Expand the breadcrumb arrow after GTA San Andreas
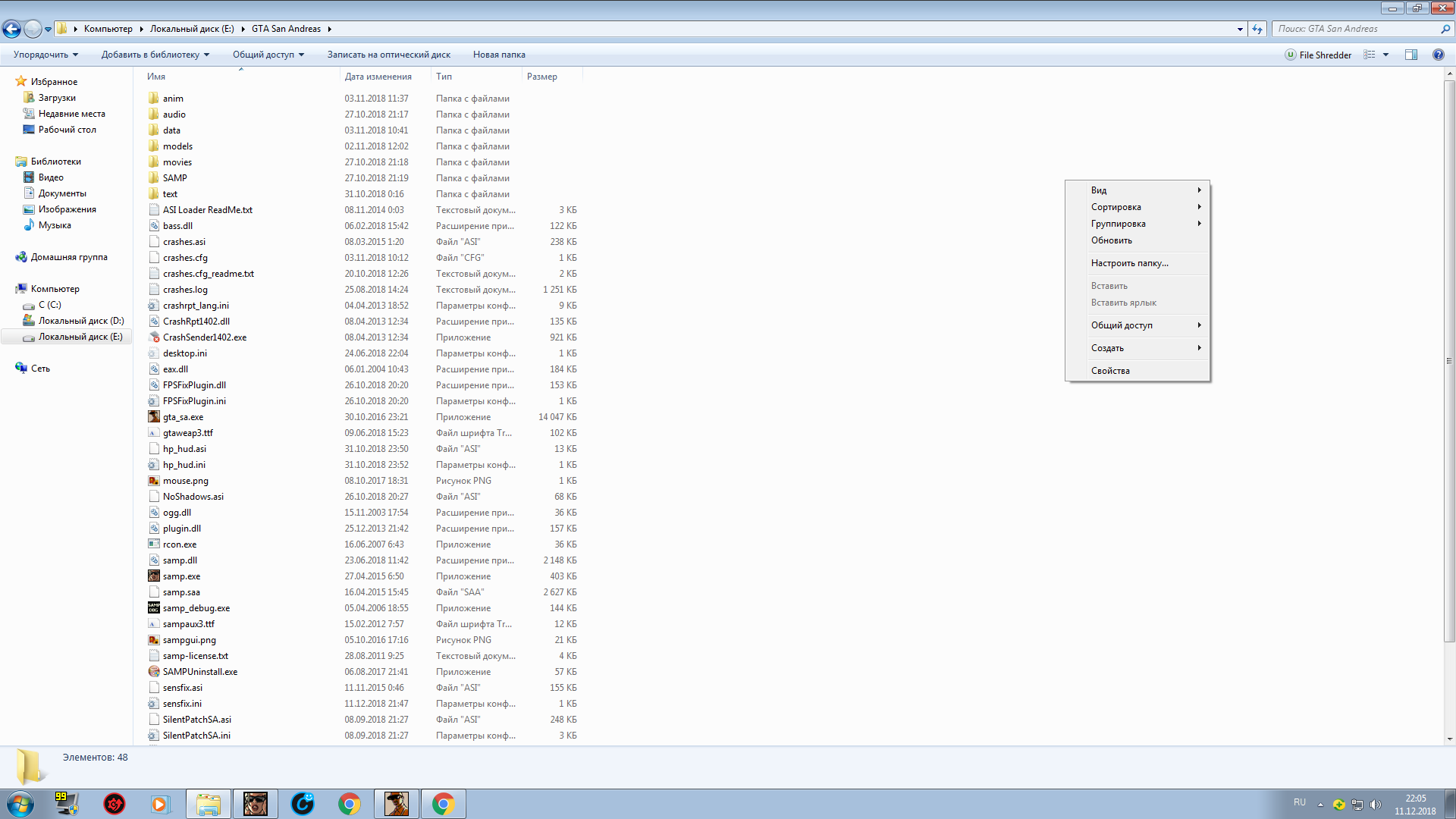This screenshot has width=1456, height=819. (330, 29)
